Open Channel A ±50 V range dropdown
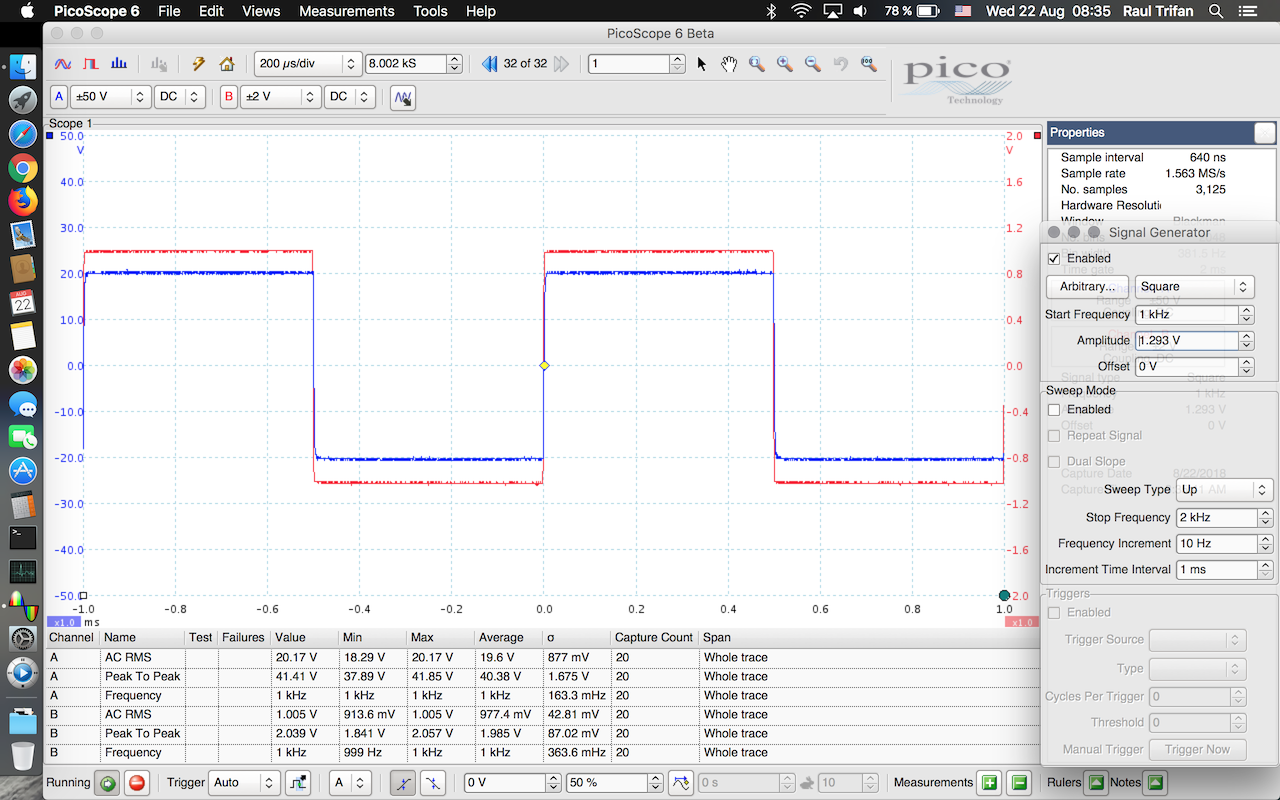 [110, 97]
